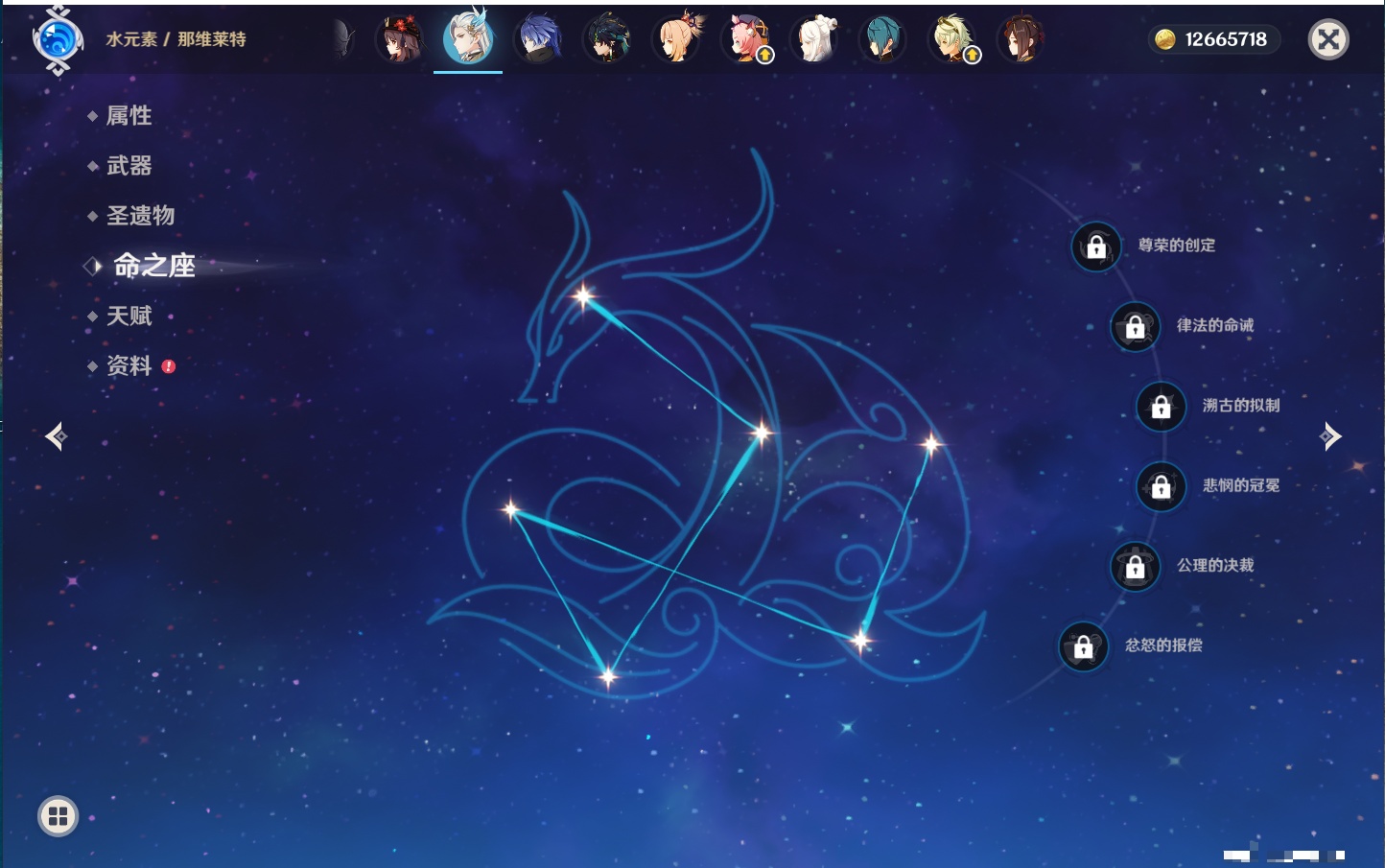Screen dimensions: 1385x868
Task: Open the 属性 attributes tab
Action: tap(129, 116)
